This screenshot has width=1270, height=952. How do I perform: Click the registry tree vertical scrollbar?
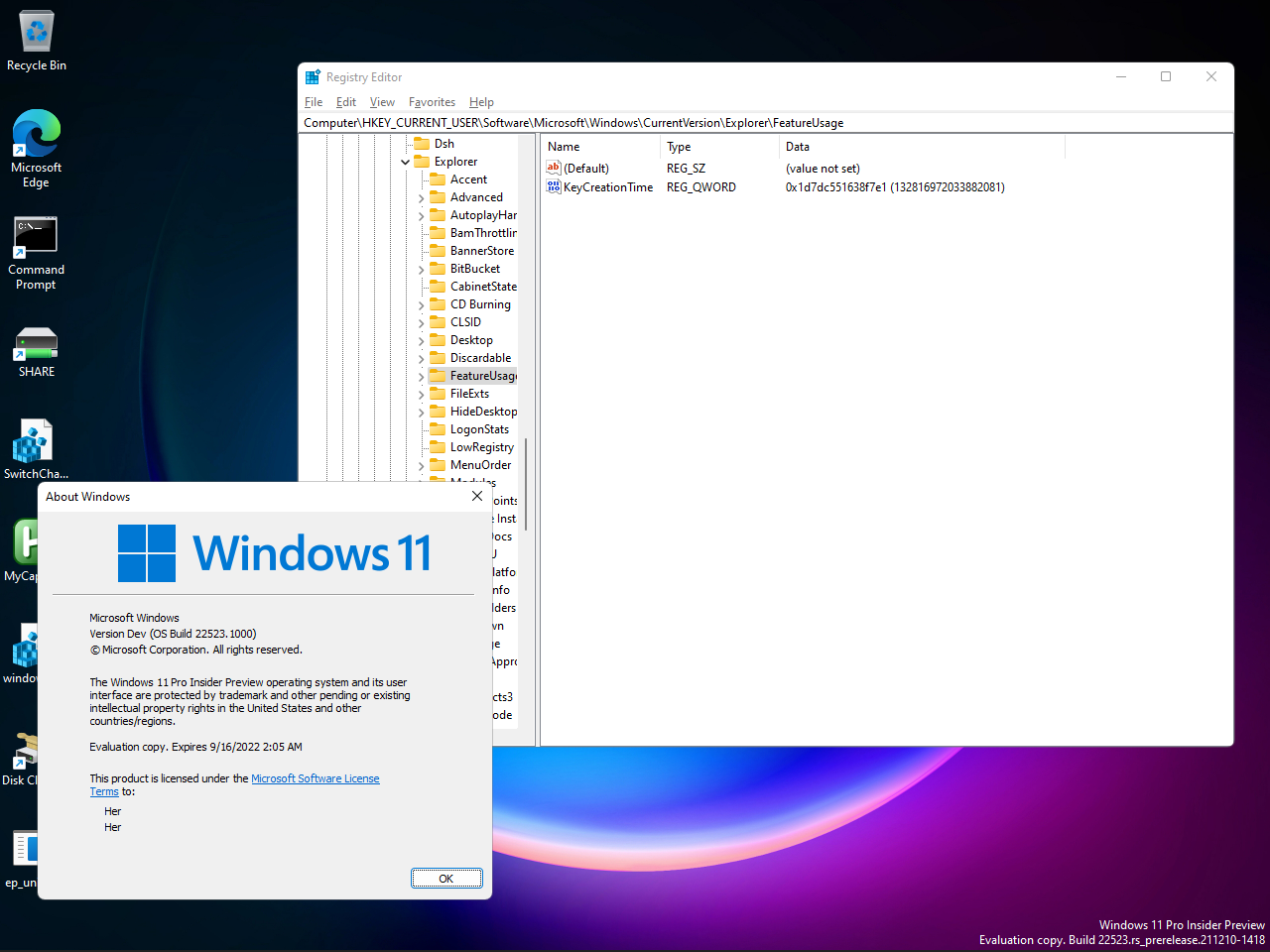click(526, 484)
